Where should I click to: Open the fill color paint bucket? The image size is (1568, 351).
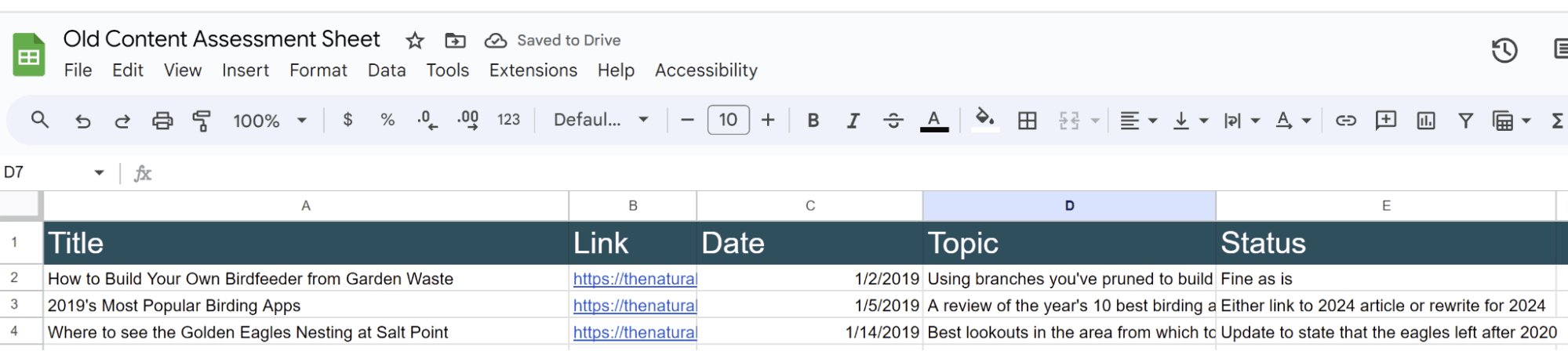pyautogui.click(x=984, y=119)
